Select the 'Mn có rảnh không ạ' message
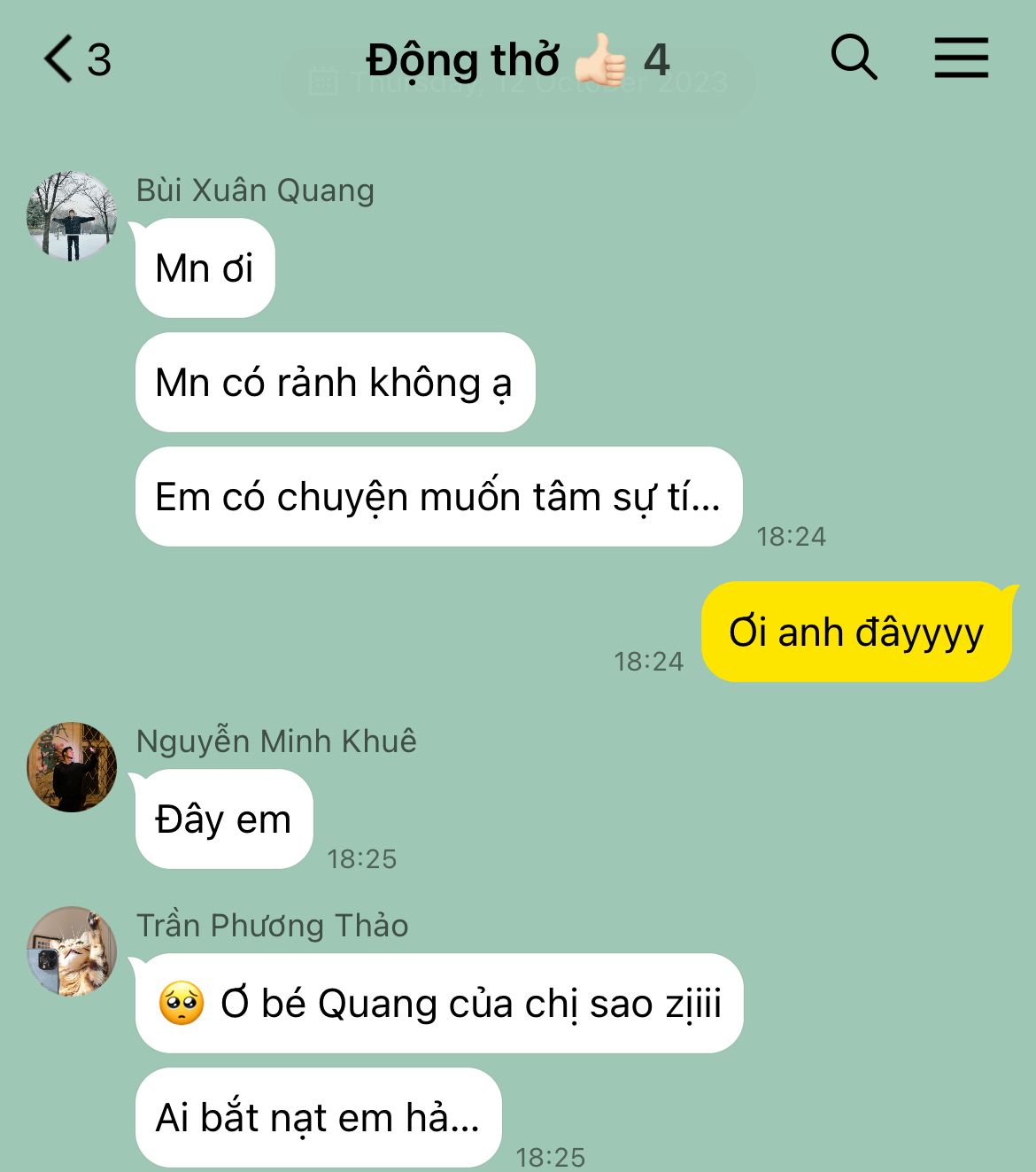Viewport: 1036px width, 1172px height. (x=335, y=383)
